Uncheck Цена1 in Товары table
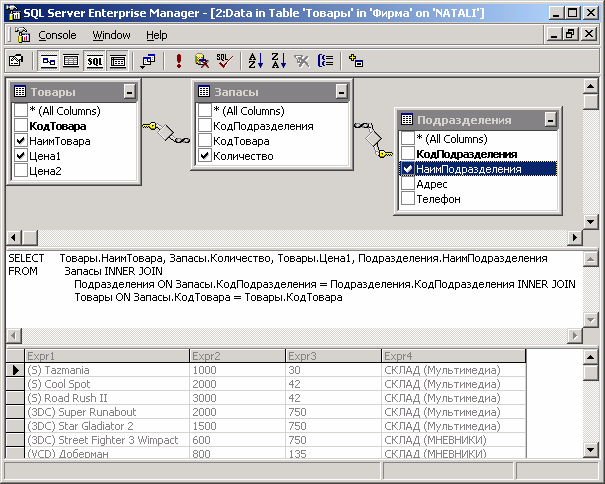This screenshot has width=605, height=484. 20,156
